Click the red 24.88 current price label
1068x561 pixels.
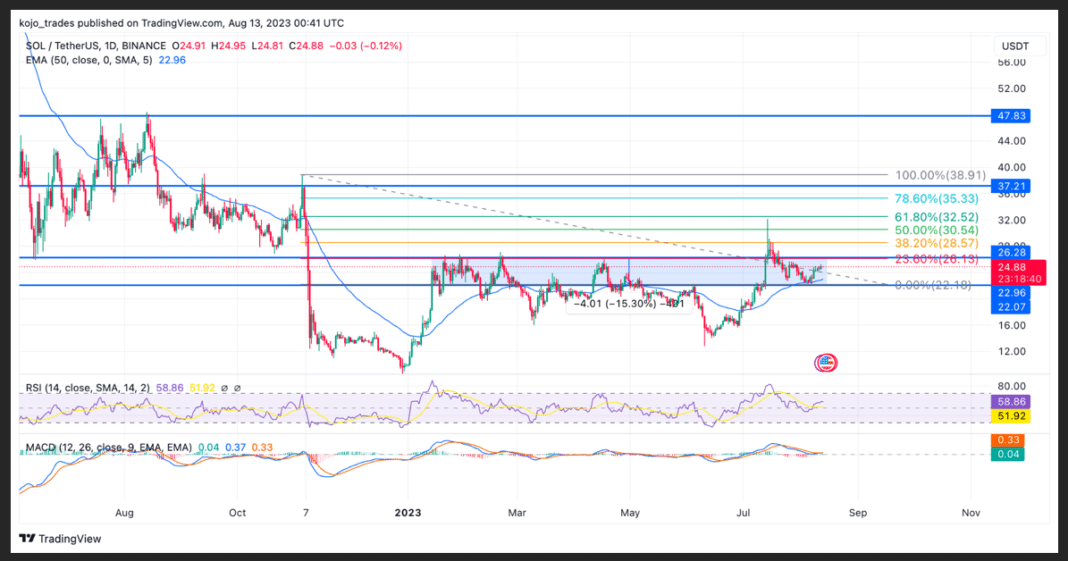(1018, 266)
